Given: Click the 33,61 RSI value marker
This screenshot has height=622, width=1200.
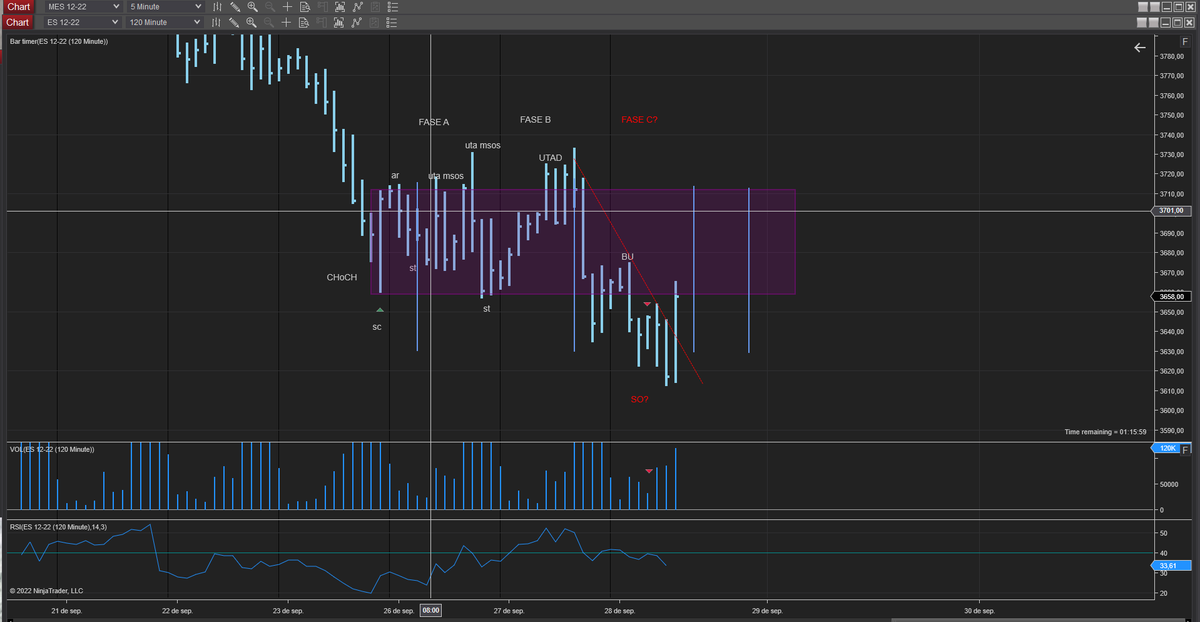Looking at the screenshot, I should [1169, 566].
